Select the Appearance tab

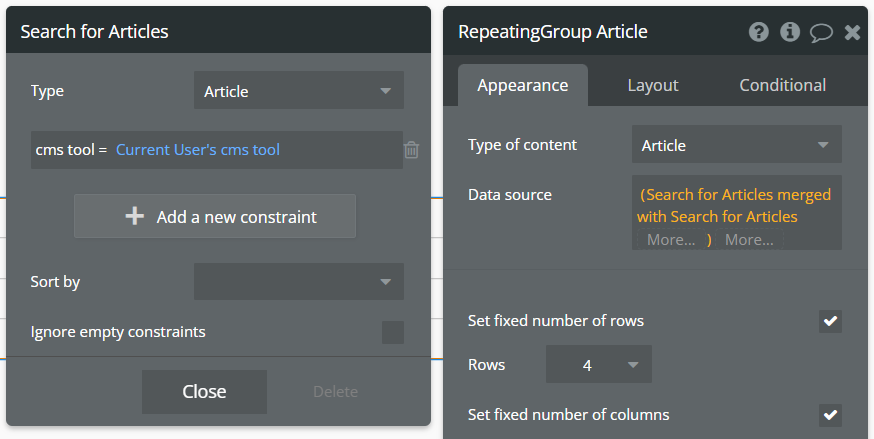[522, 85]
